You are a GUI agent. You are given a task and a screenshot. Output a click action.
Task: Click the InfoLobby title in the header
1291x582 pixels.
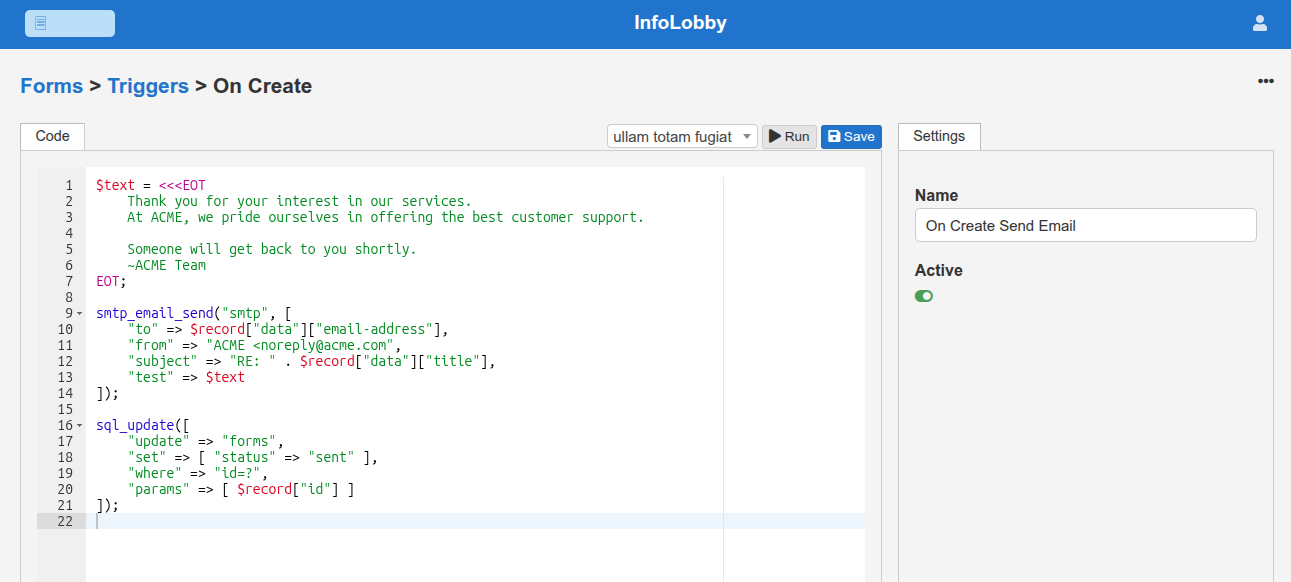(x=680, y=23)
